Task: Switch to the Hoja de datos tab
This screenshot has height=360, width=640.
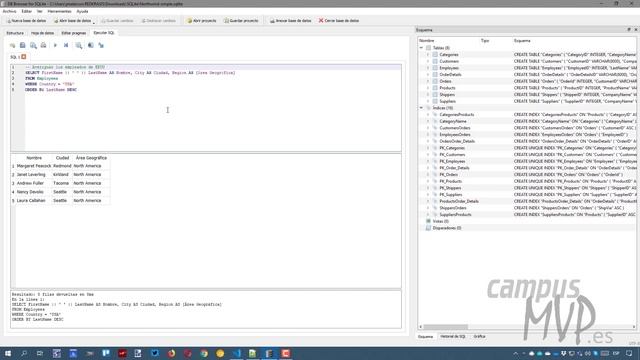Action: click(x=42, y=33)
